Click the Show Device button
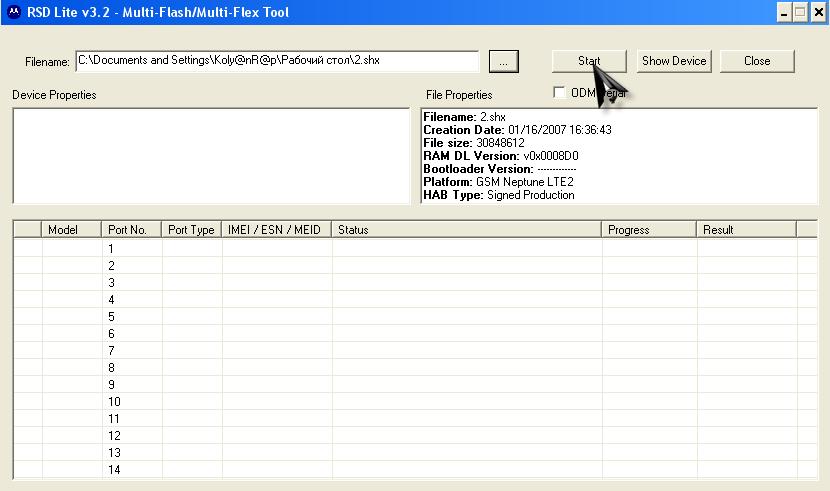Viewport: 830px width, 491px height. [674, 61]
